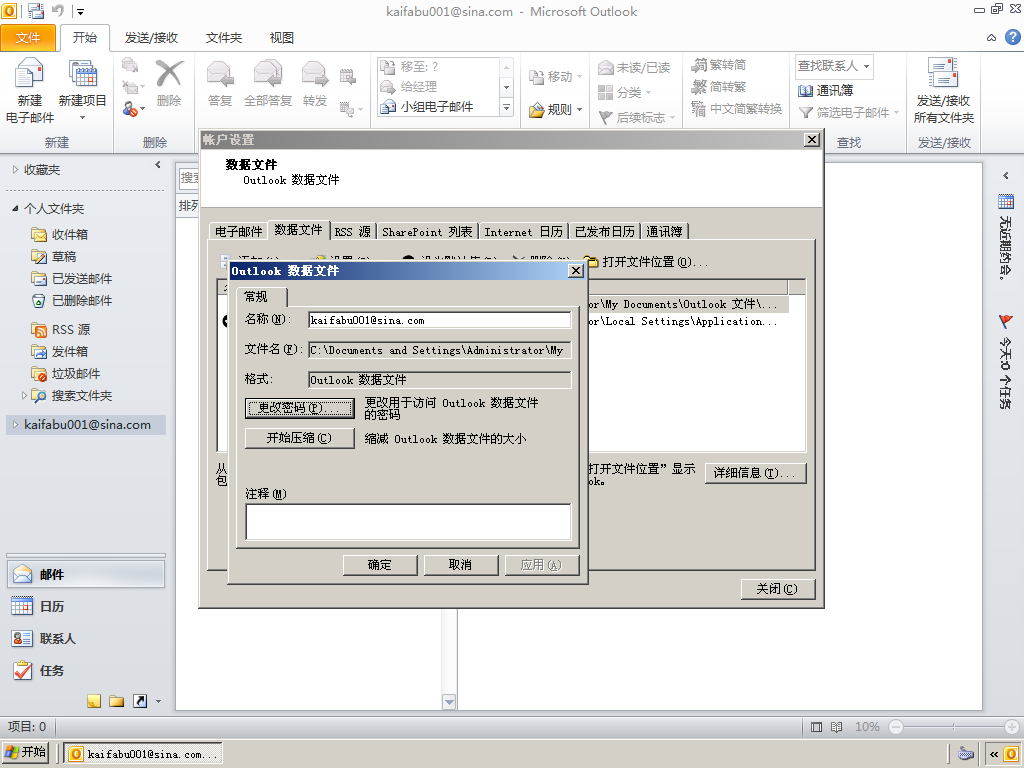
Task: Click Compact Now (开始压缩) button
Action: pos(300,438)
